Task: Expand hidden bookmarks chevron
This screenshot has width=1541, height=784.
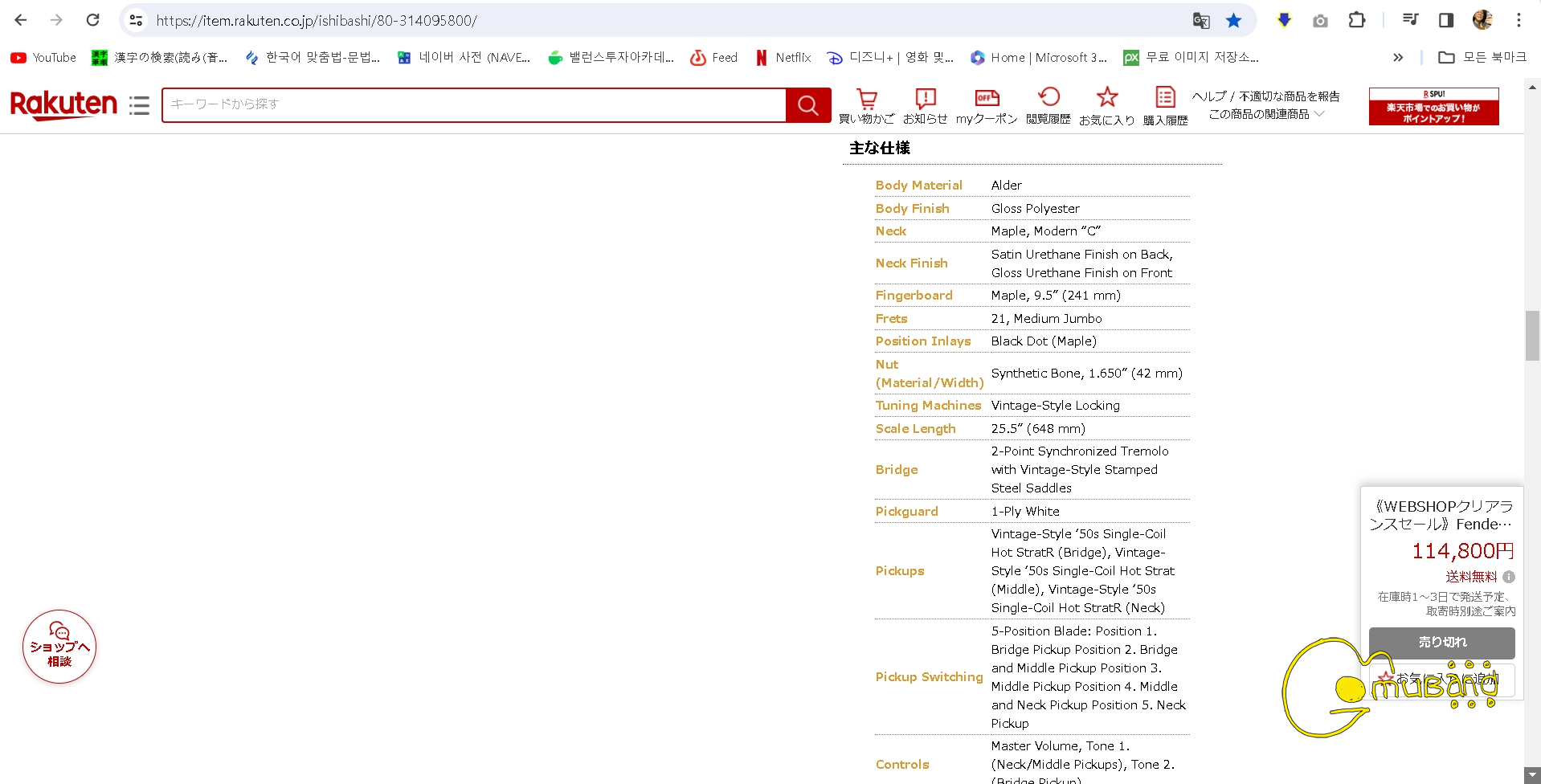Action: [x=1398, y=58]
